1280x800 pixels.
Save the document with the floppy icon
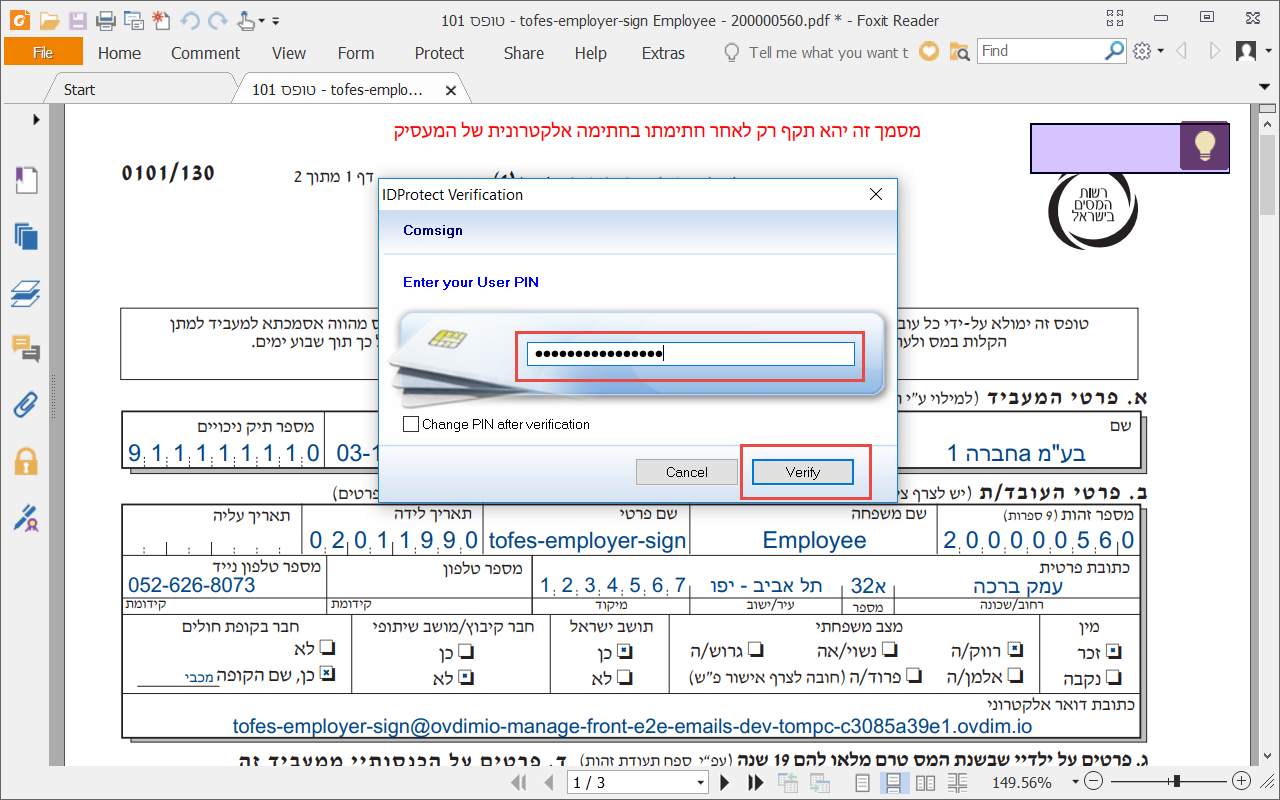click(77, 20)
